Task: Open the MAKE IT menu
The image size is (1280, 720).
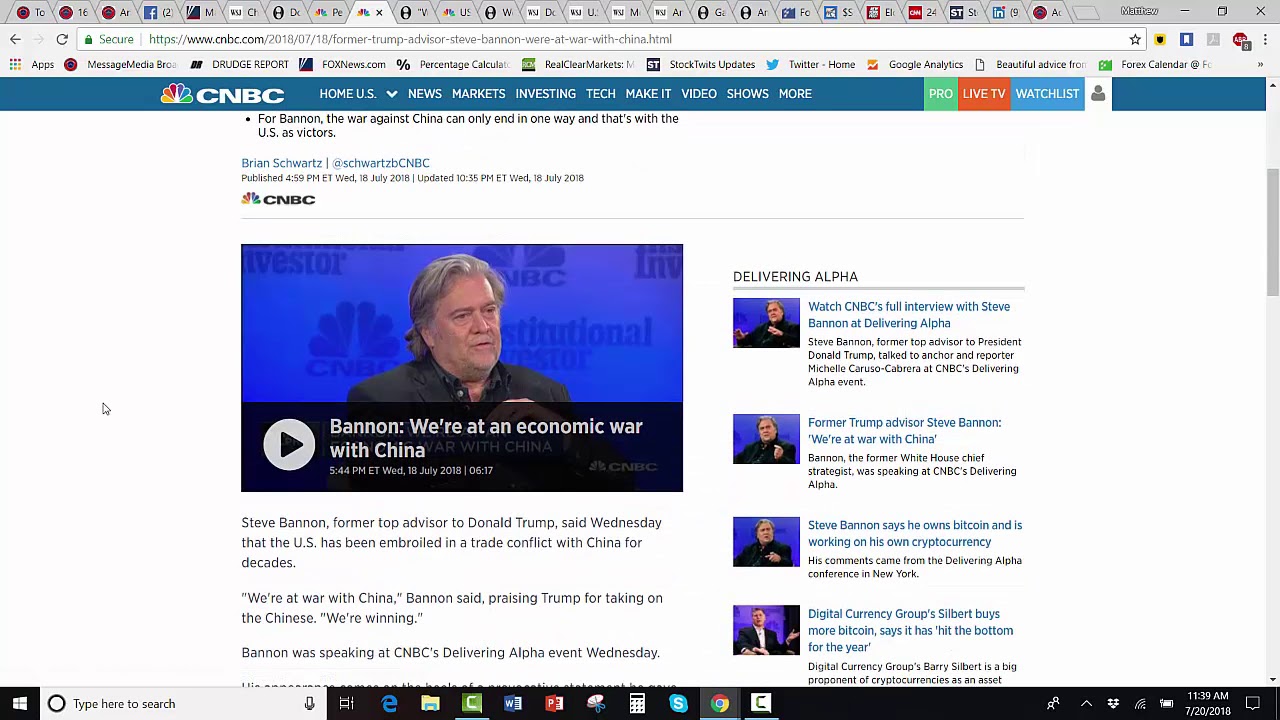Action: pyautogui.click(x=648, y=94)
